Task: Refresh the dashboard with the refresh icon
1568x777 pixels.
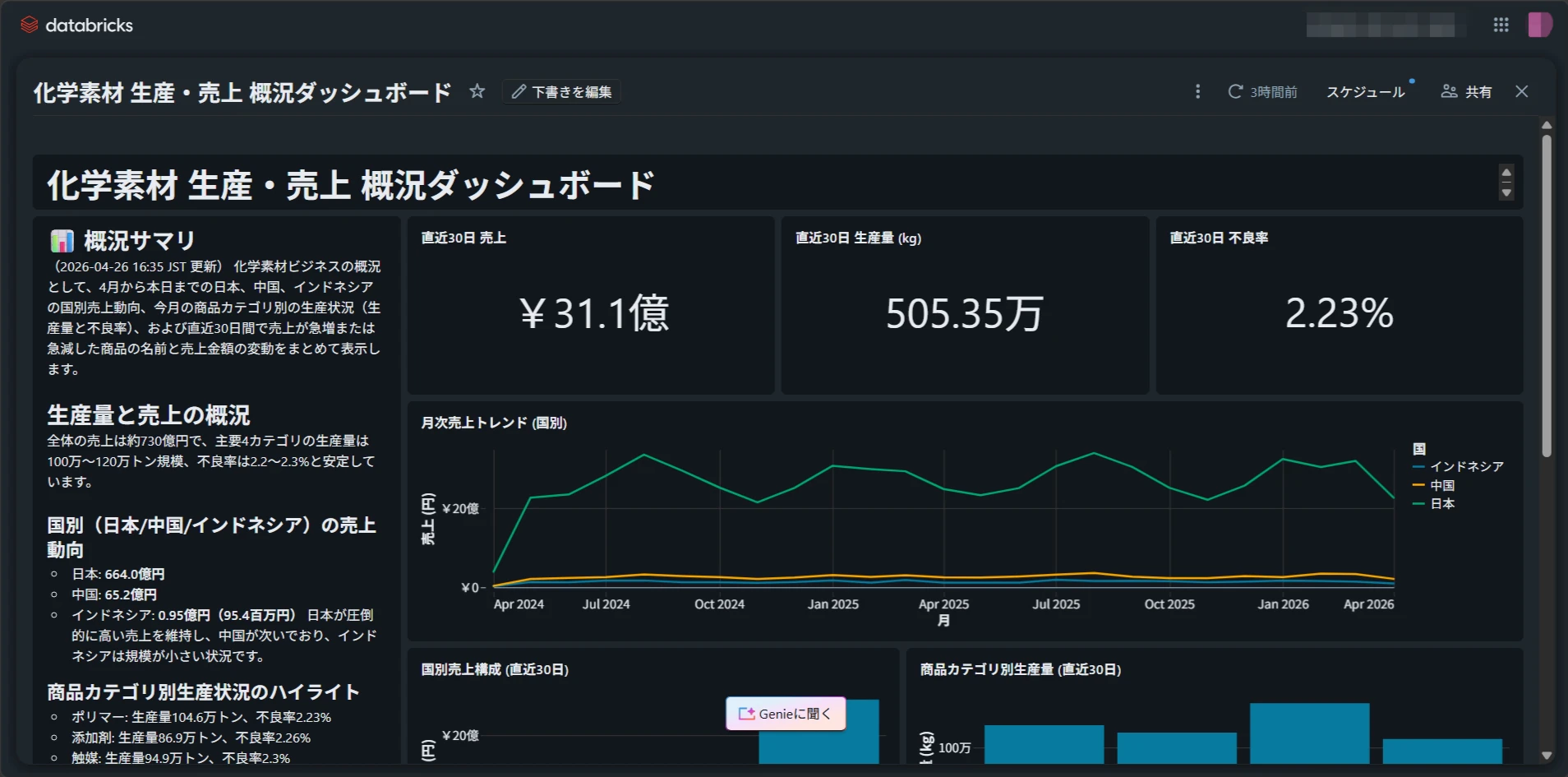Action: pos(1234,91)
